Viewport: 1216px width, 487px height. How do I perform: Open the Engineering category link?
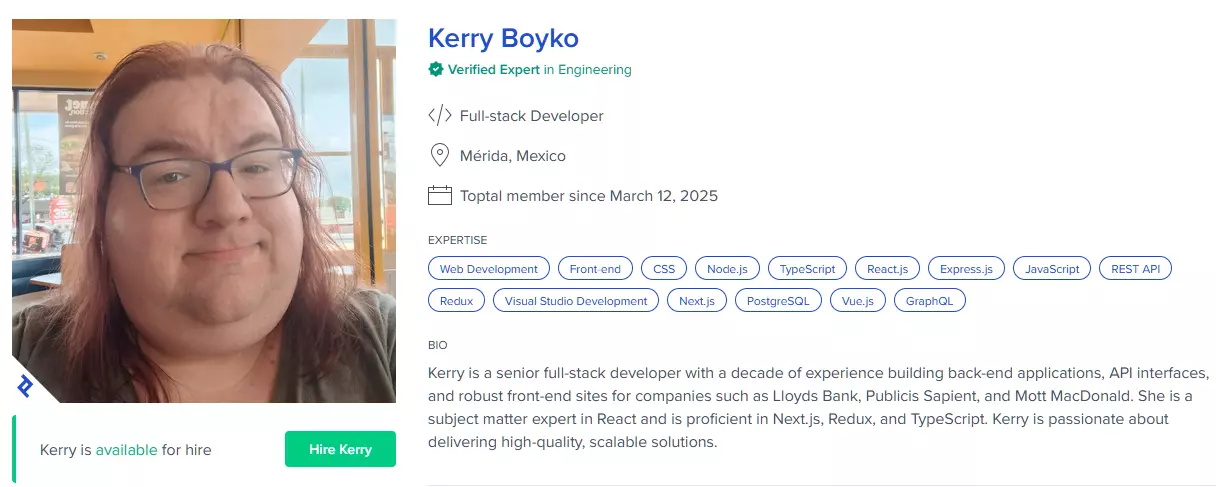click(x=594, y=70)
